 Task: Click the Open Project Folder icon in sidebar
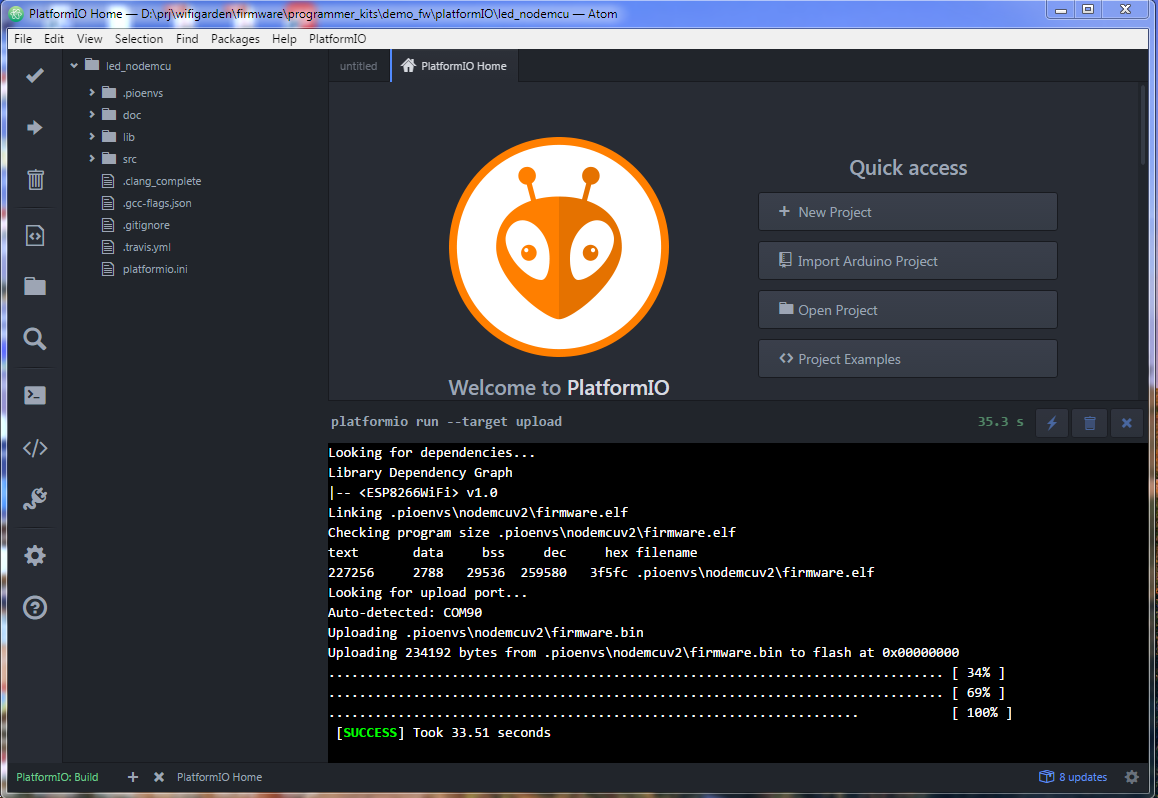(x=35, y=286)
